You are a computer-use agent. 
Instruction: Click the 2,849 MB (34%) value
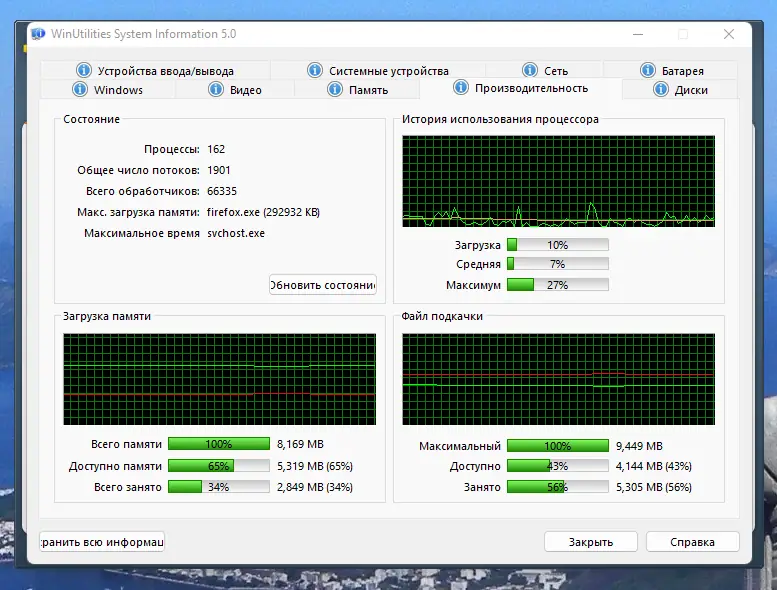(x=315, y=487)
